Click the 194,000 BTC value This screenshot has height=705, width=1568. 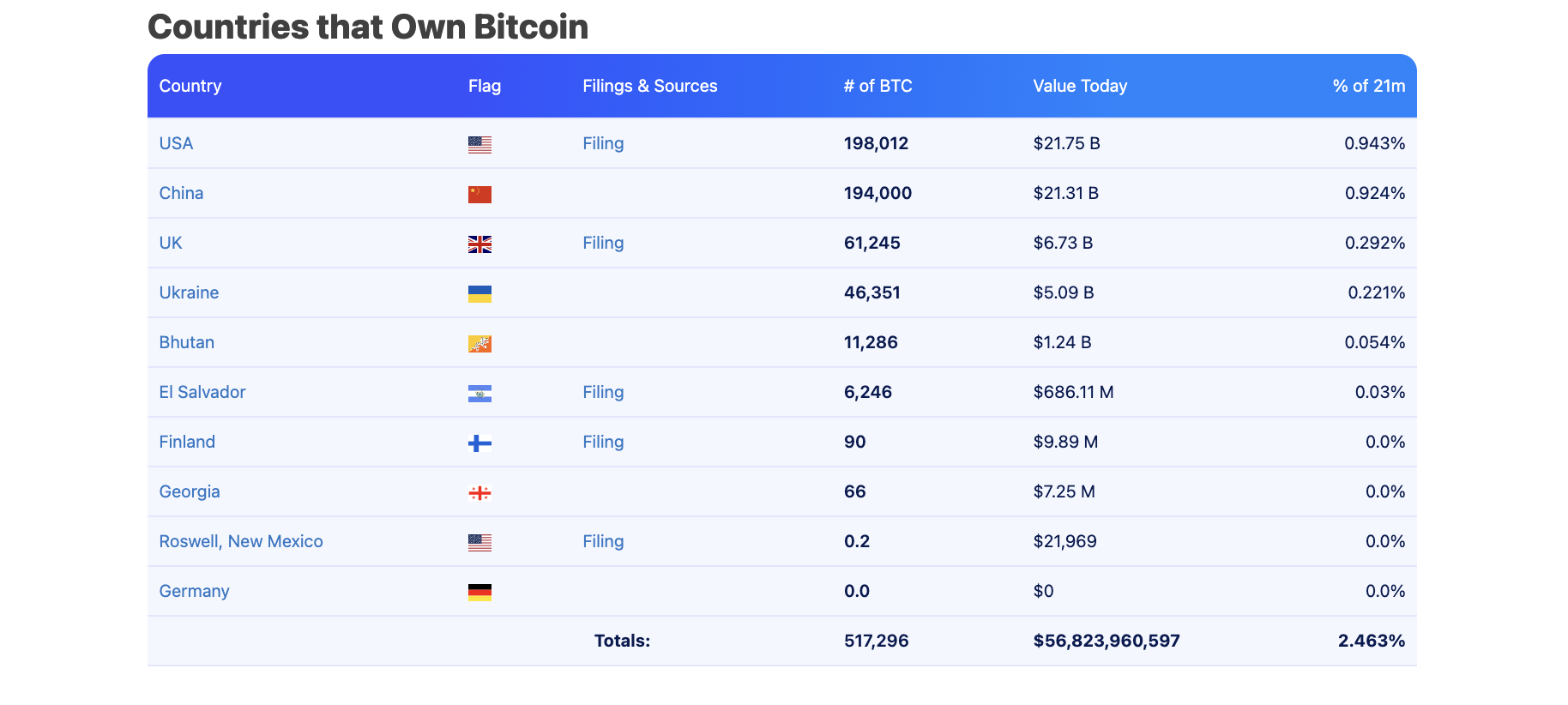click(x=877, y=193)
